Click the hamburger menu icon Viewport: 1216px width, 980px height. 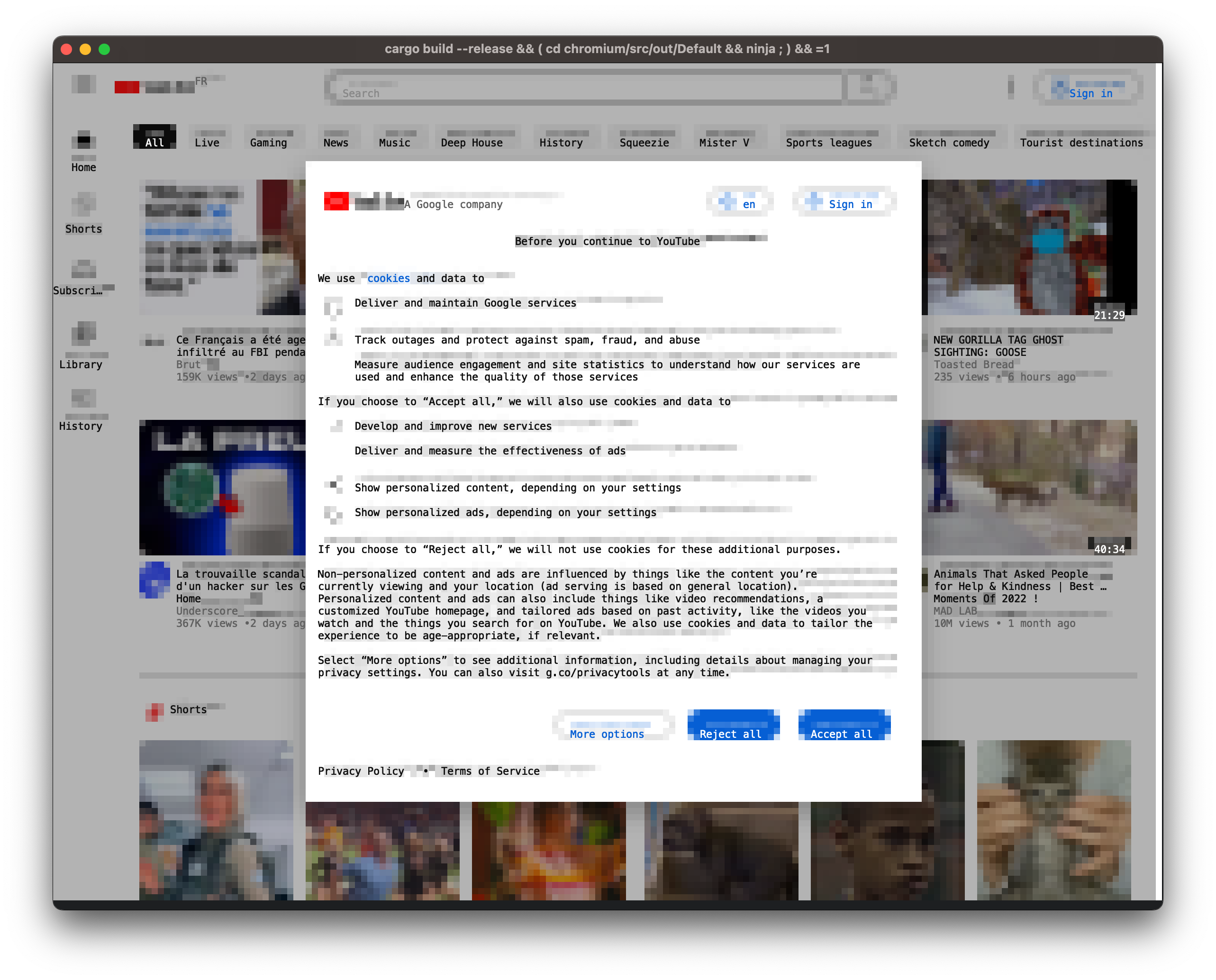[x=83, y=84]
